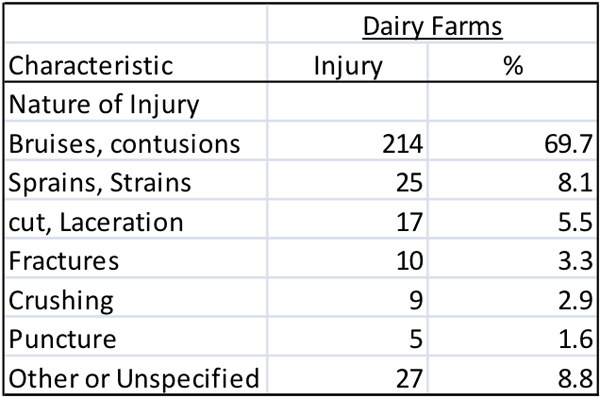Click the Sprains, Strains row label
600x398 pixels.
tap(99, 183)
